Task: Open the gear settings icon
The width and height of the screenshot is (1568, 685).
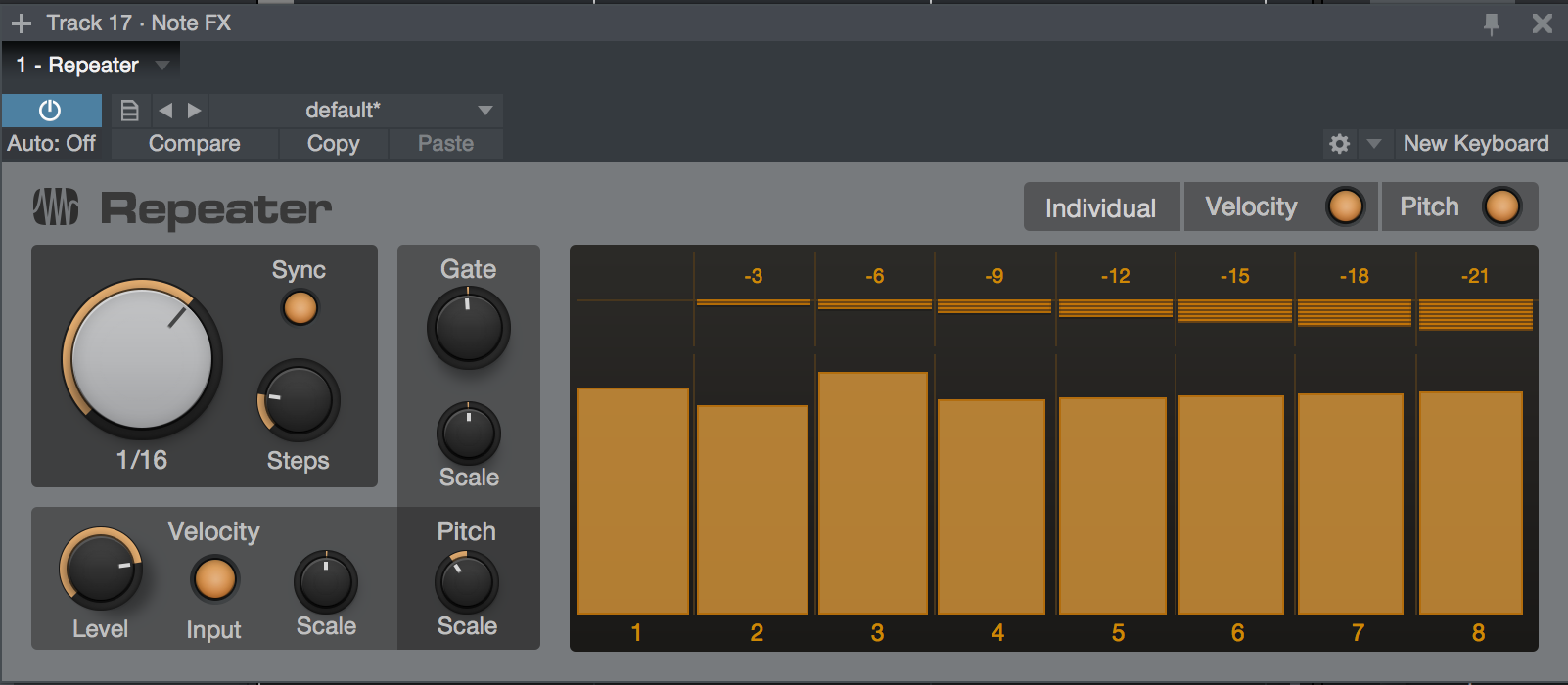Action: (x=1339, y=144)
